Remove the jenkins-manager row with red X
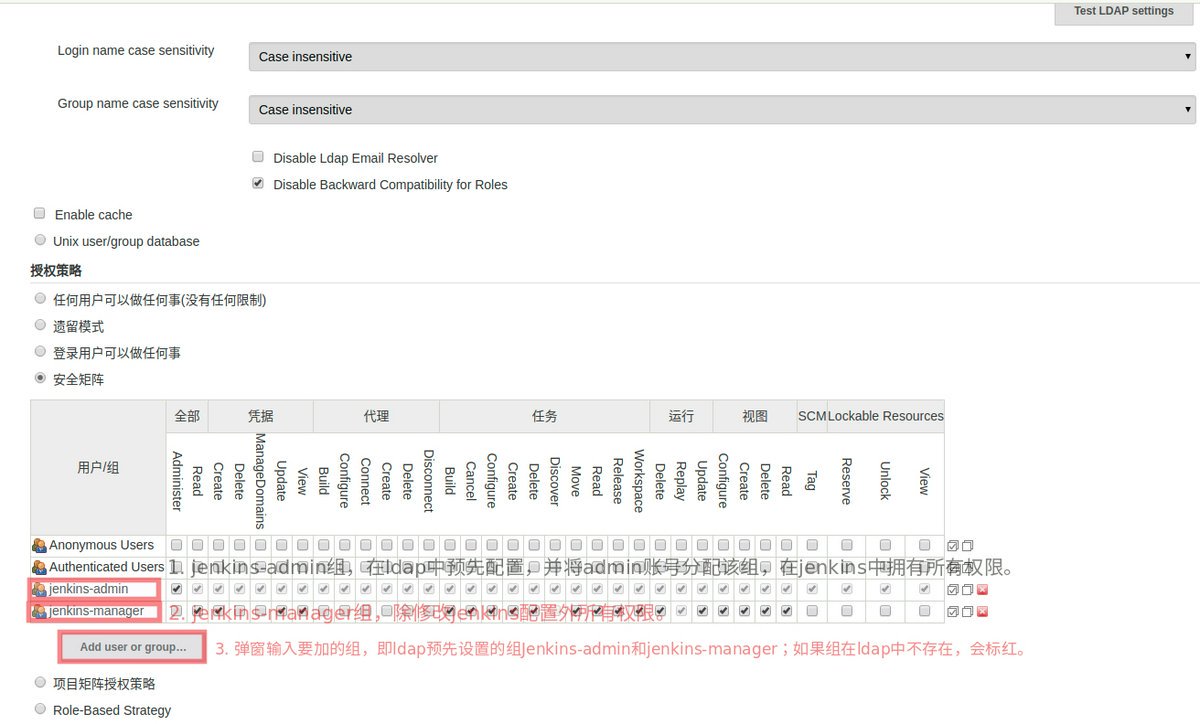 pyautogui.click(x=982, y=612)
